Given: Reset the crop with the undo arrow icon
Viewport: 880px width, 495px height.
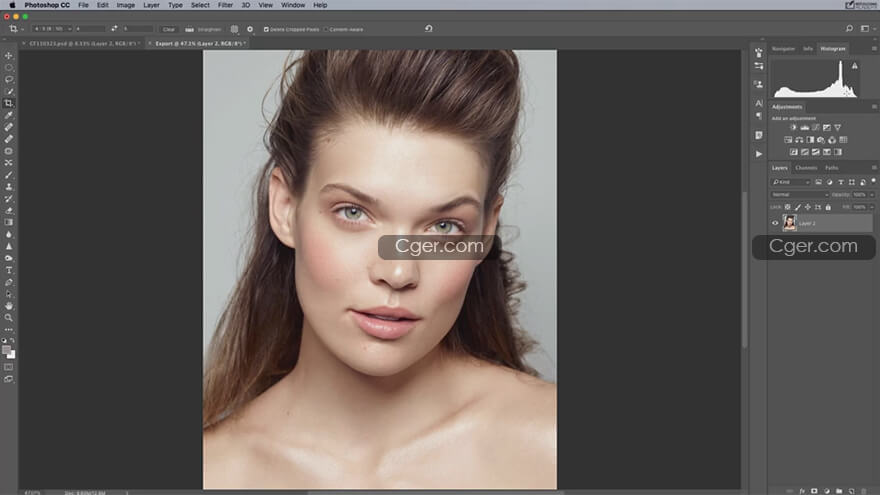Looking at the screenshot, I should point(428,29).
